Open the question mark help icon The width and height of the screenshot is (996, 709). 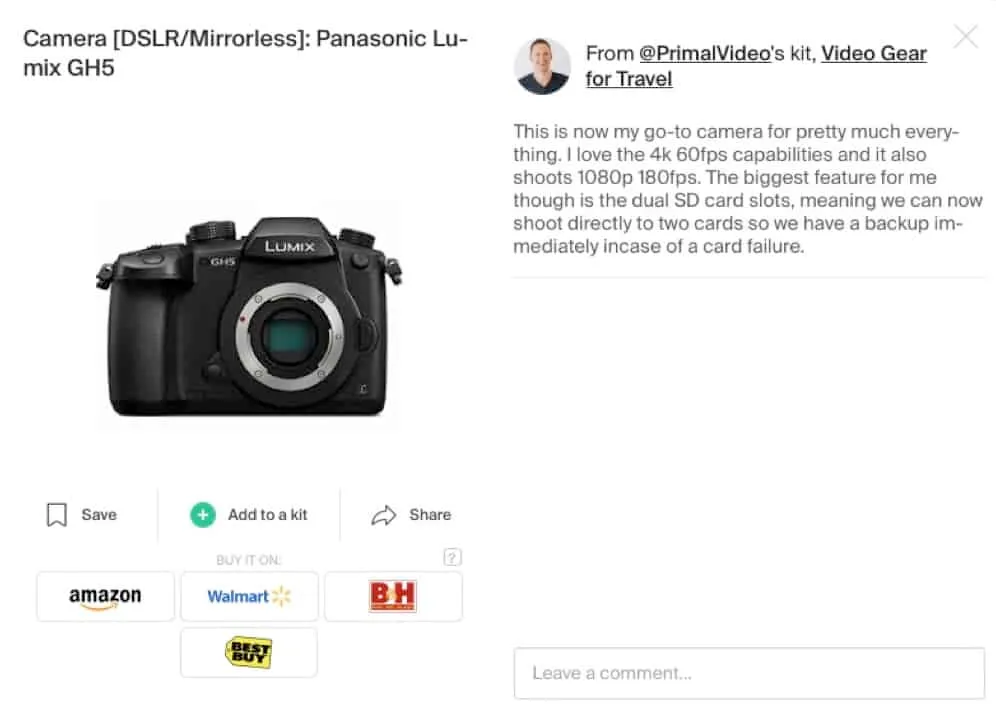[452, 558]
